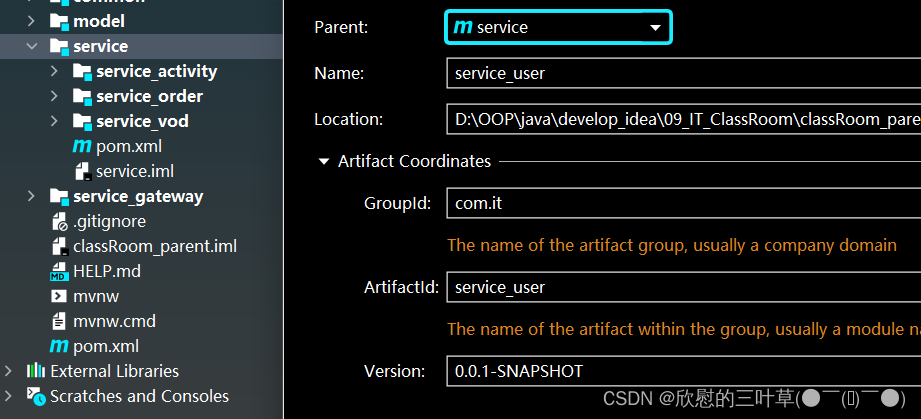
Task: Click Maven icon of root pom.xml
Action: (x=59, y=346)
